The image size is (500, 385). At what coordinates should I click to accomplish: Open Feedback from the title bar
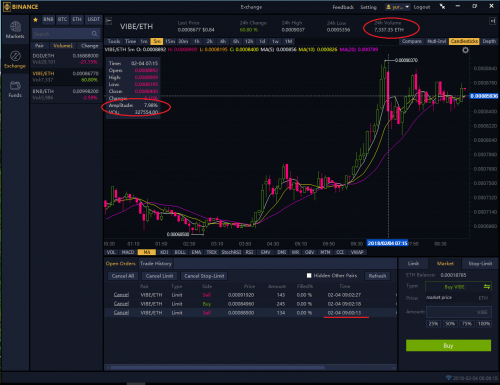pos(343,7)
